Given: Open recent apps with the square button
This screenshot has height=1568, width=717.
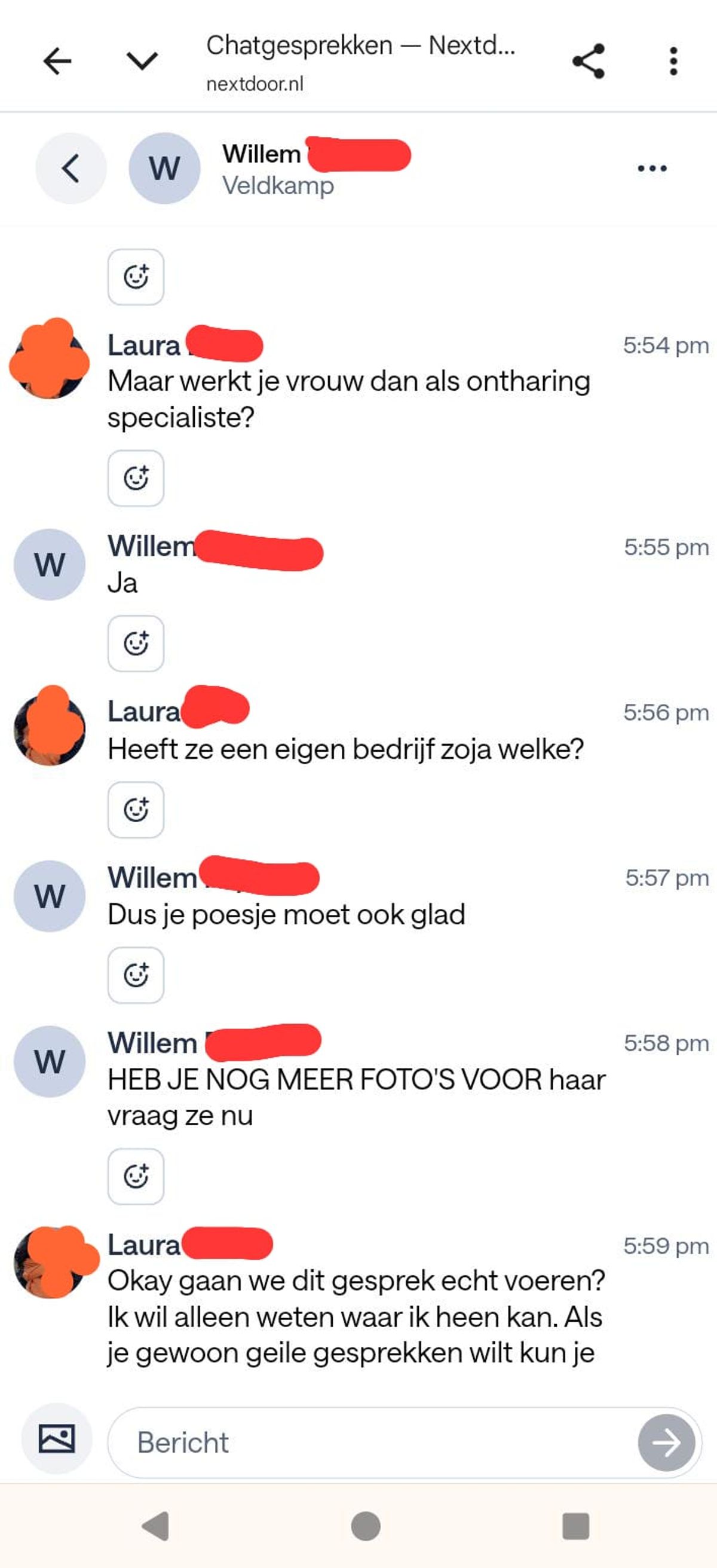Looking at the screenshot, I should coord(576,1526).
